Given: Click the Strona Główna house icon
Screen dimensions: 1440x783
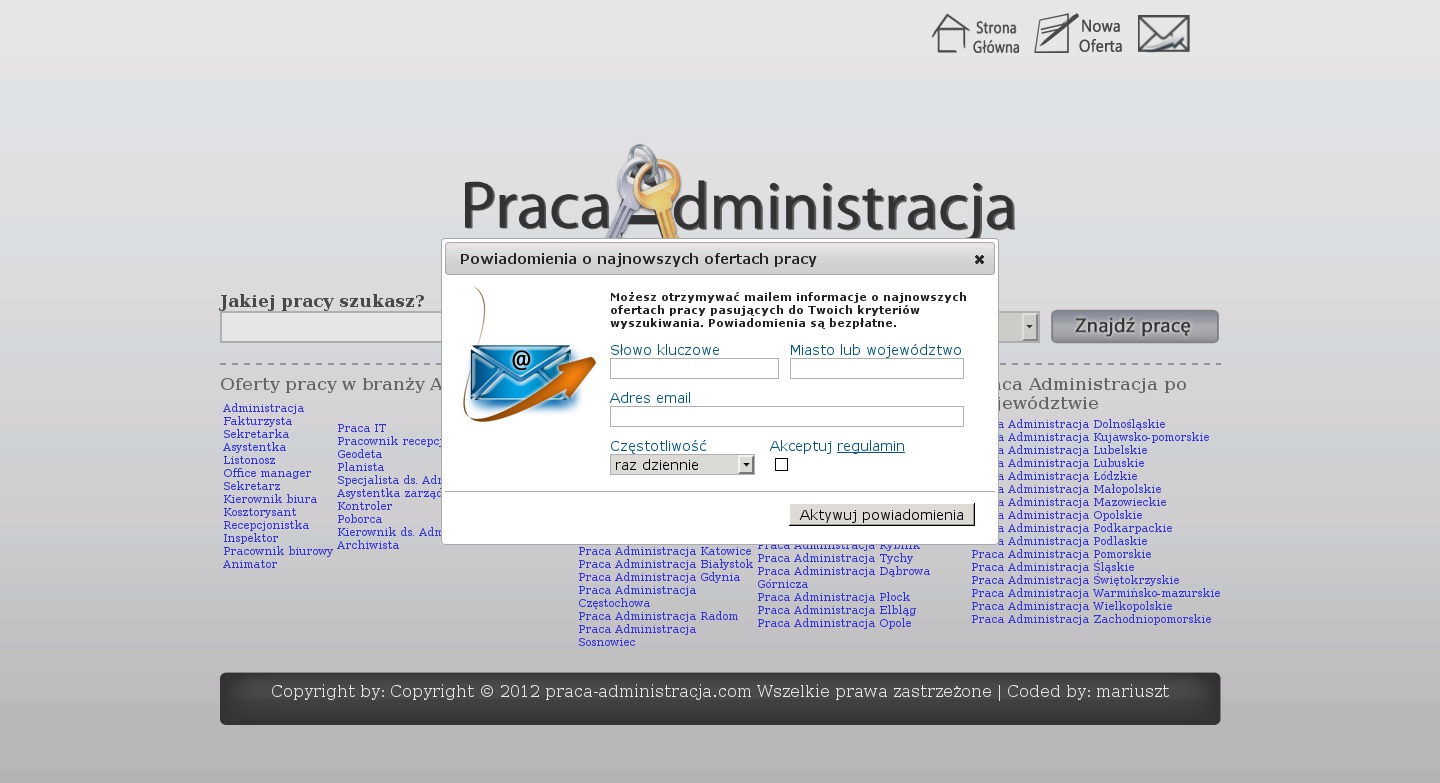Looking at the screenshot, I should (950, 34).
